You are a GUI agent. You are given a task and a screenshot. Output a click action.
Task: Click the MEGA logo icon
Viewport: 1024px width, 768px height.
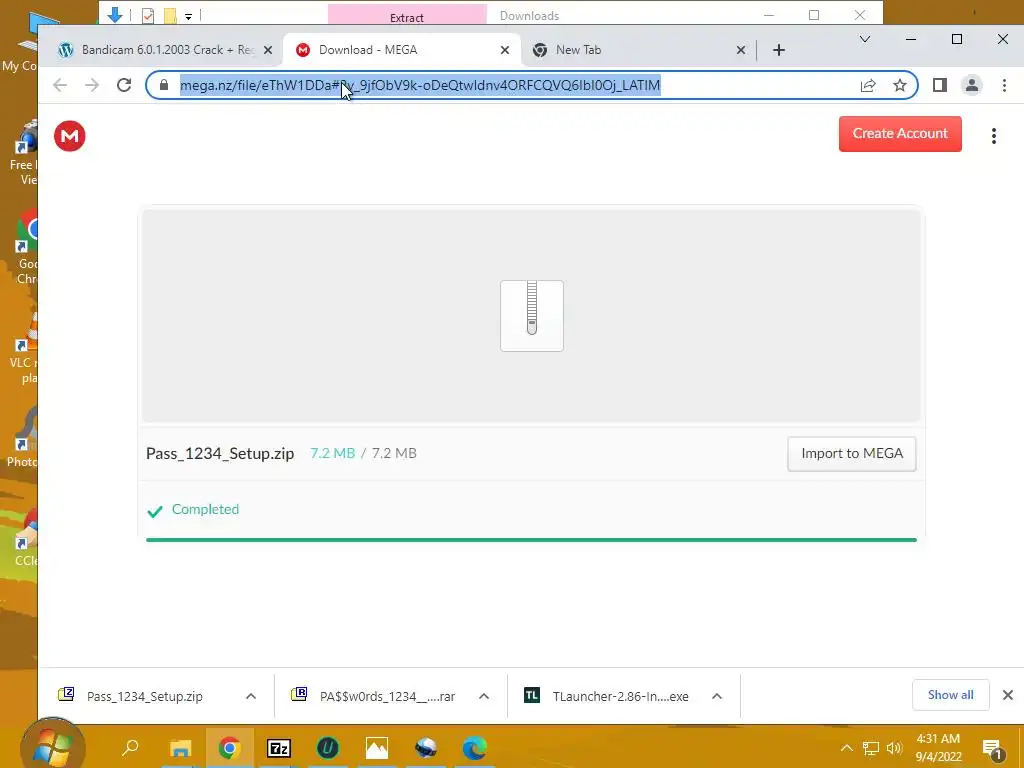click(x=70, y=136)
